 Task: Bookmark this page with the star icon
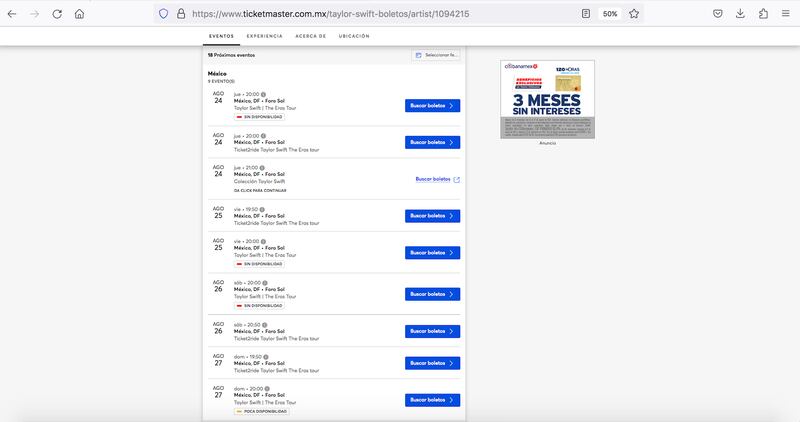634,14
